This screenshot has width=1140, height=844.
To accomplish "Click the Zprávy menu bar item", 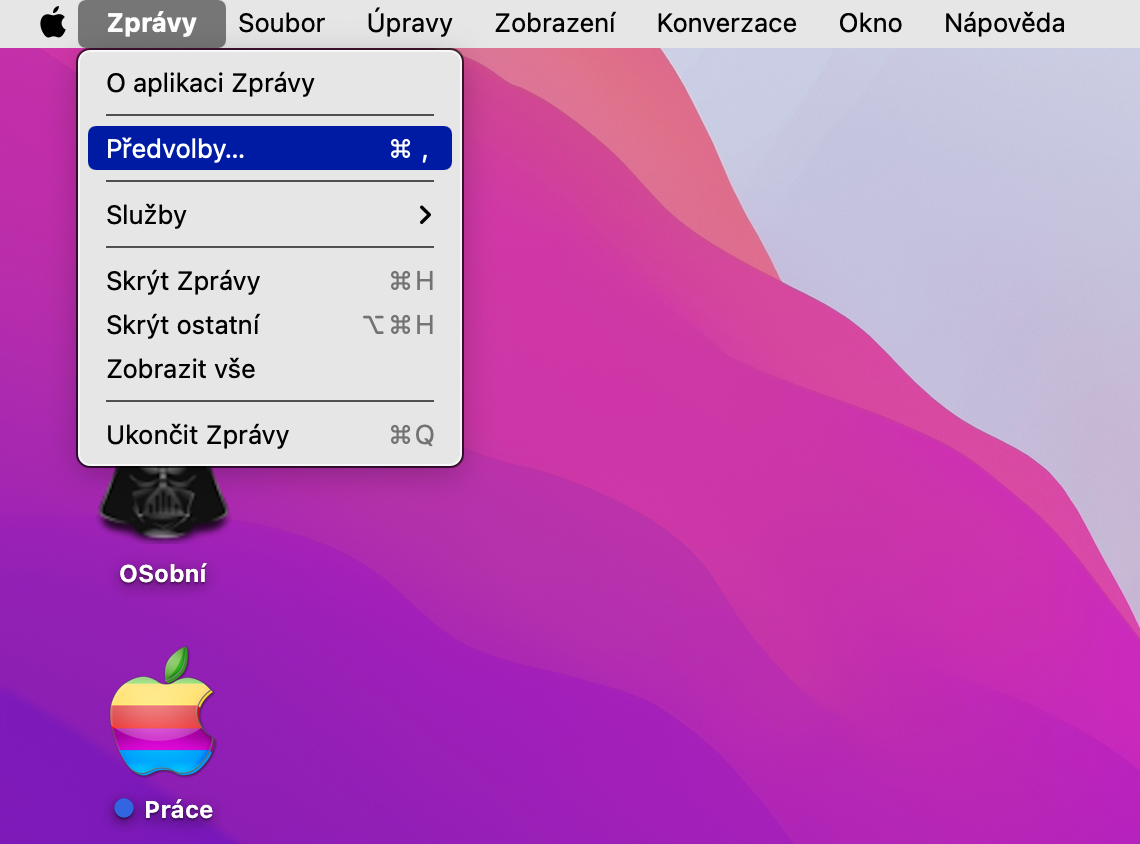I will (x=152, y=23).
